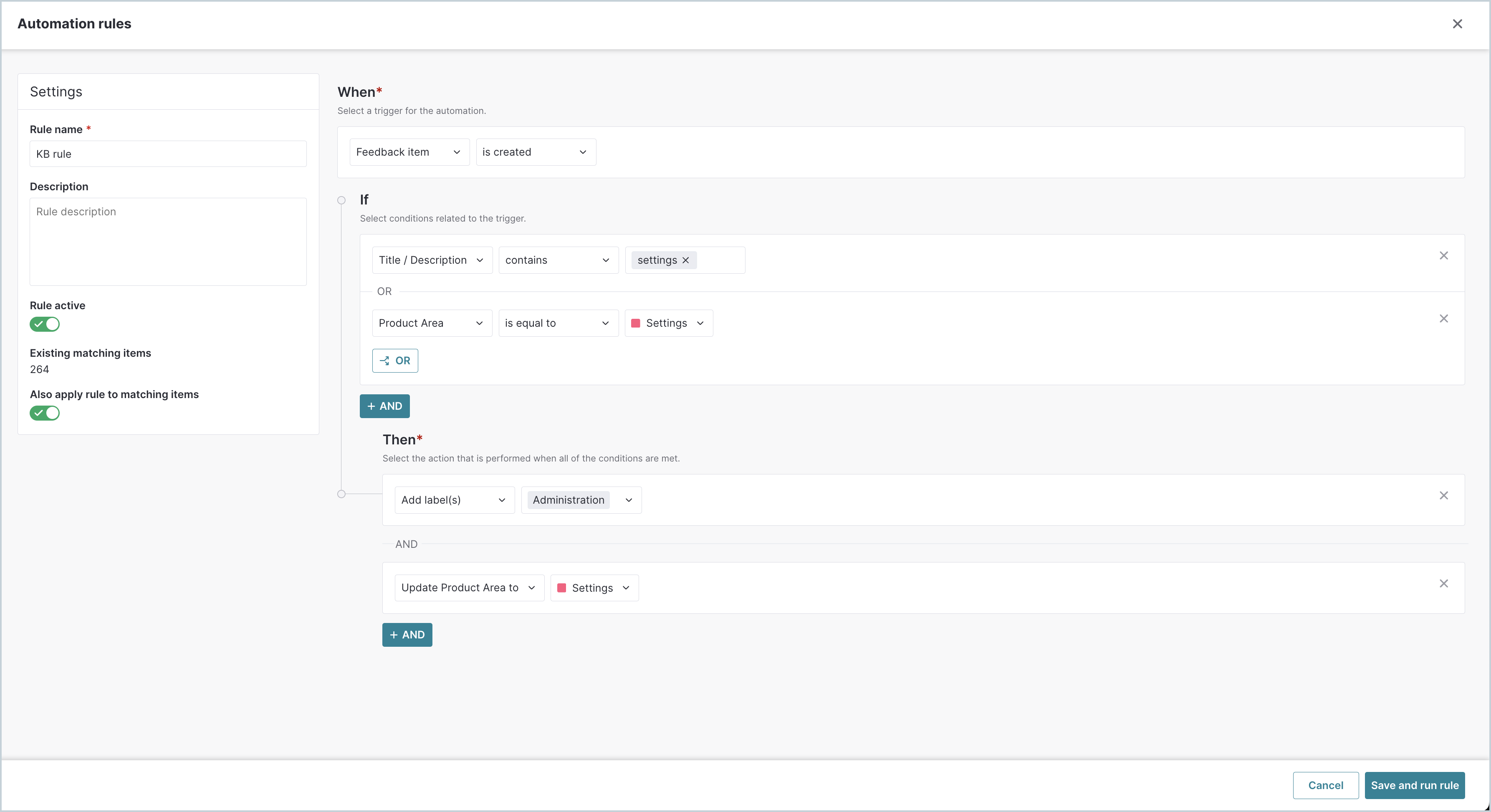Viewport: 1491px width, 812px height.
Task: Remove the Add label(s) action row
Action: 1443,495
